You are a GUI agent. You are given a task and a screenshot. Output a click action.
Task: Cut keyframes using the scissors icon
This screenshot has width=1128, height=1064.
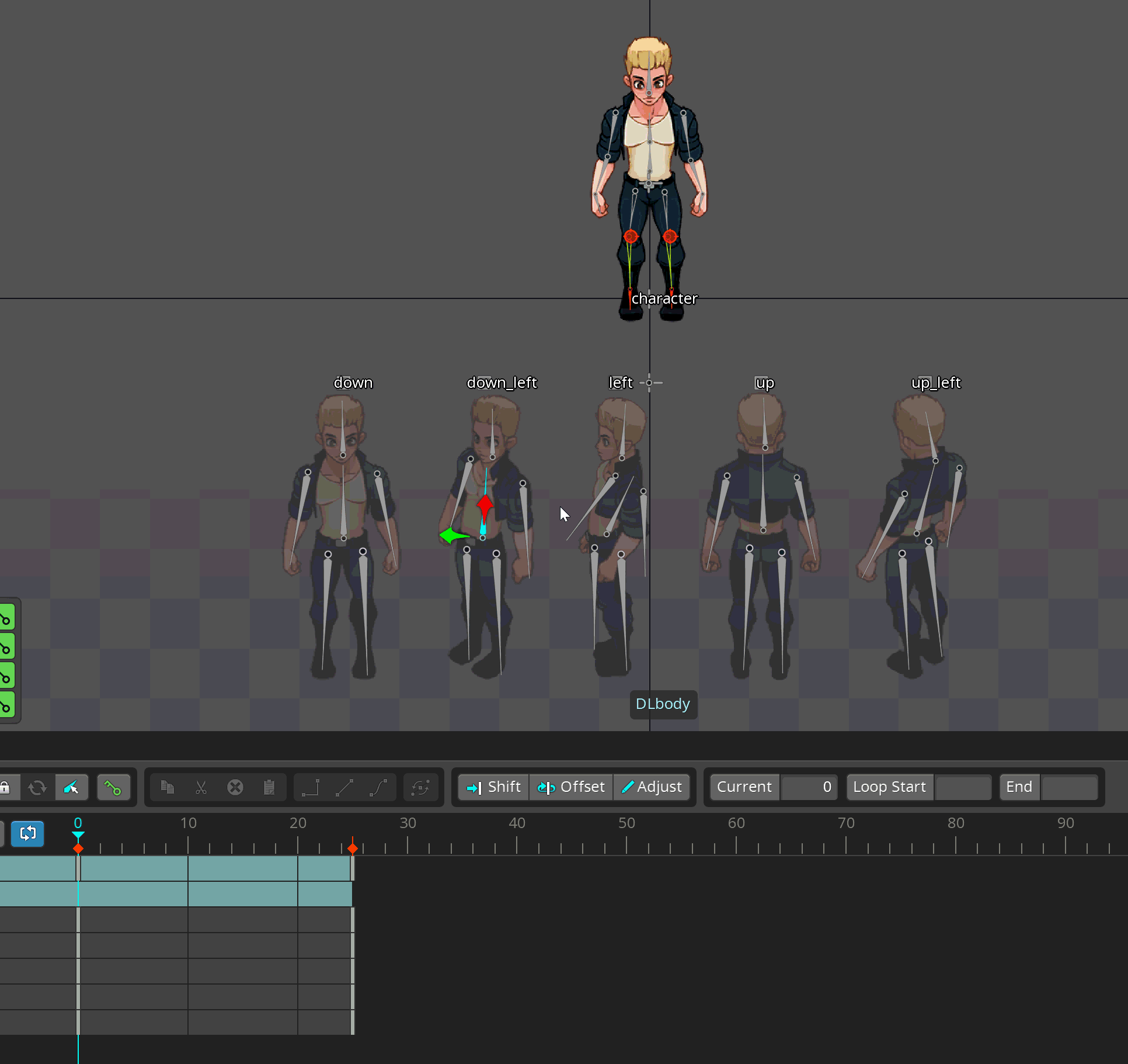point(201,787)
